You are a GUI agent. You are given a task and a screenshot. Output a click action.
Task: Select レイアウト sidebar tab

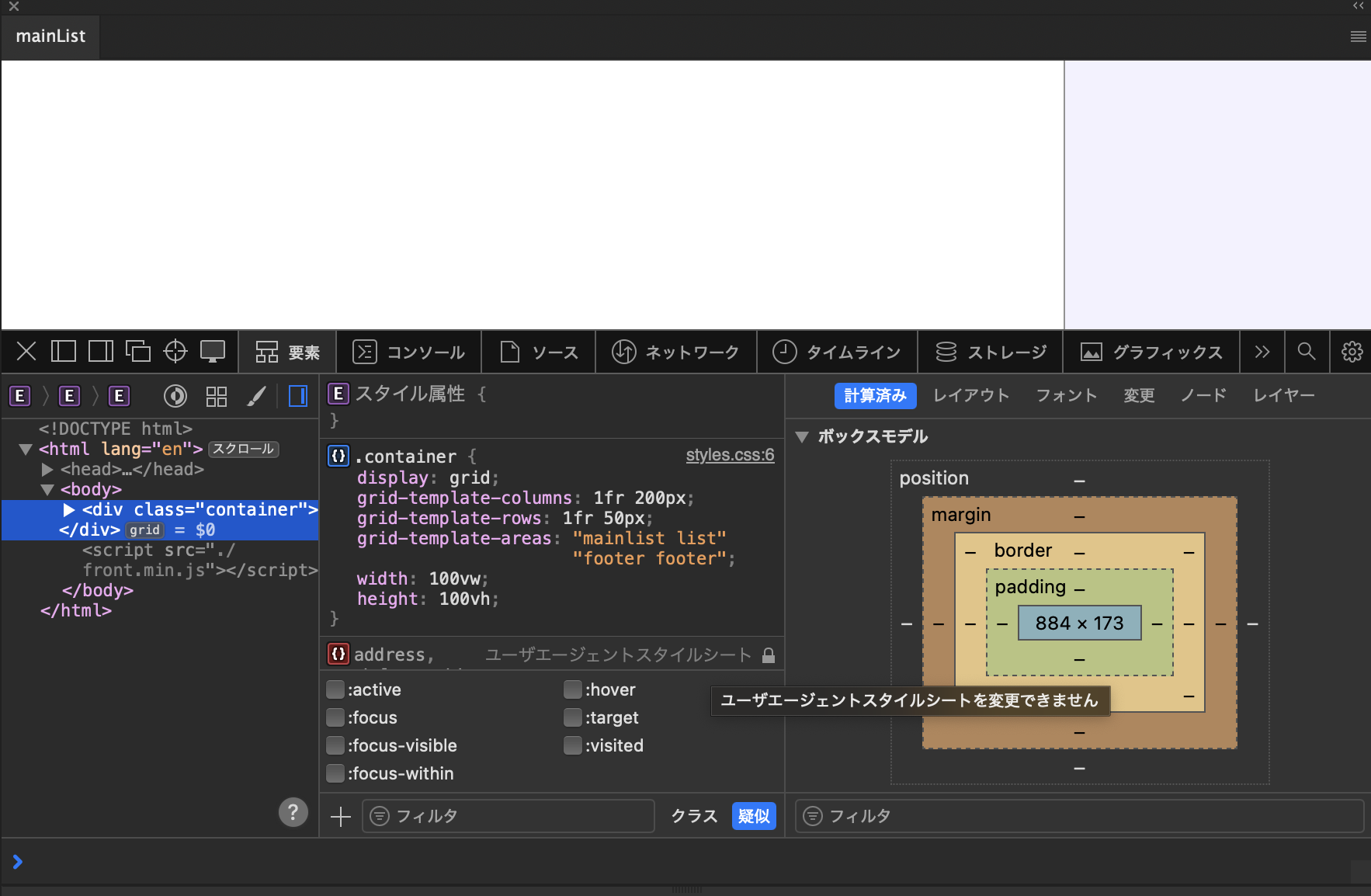971,395
